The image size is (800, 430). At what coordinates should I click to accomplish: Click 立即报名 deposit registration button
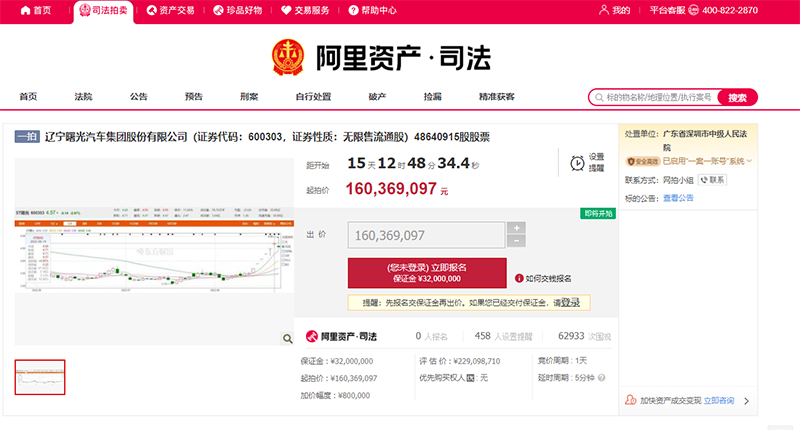427,273
